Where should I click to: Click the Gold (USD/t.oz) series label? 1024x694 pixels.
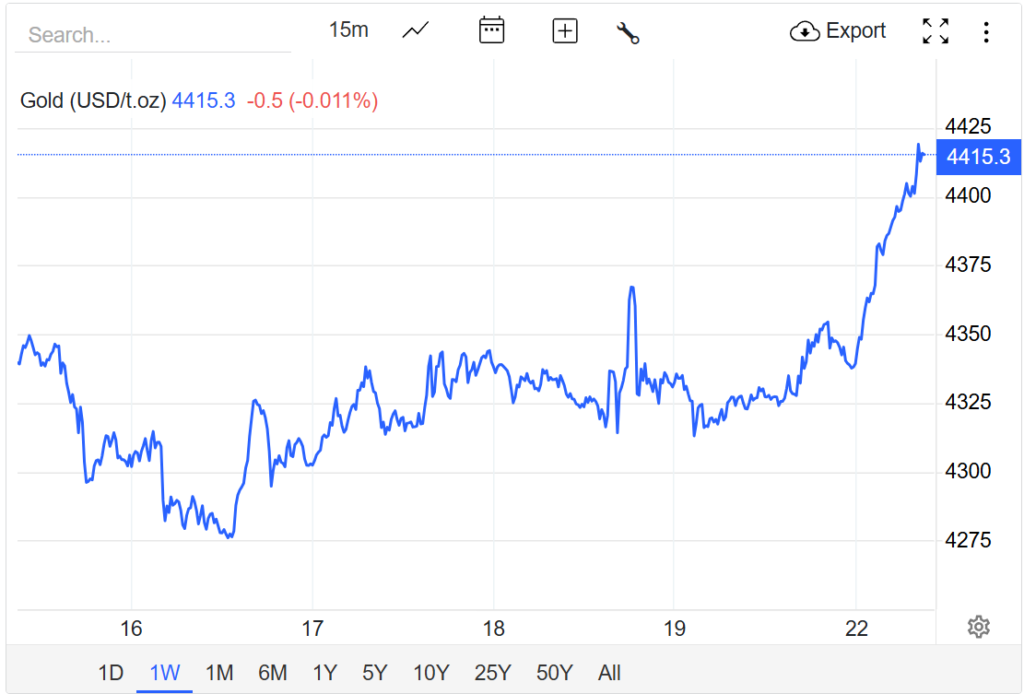(93, 101)
